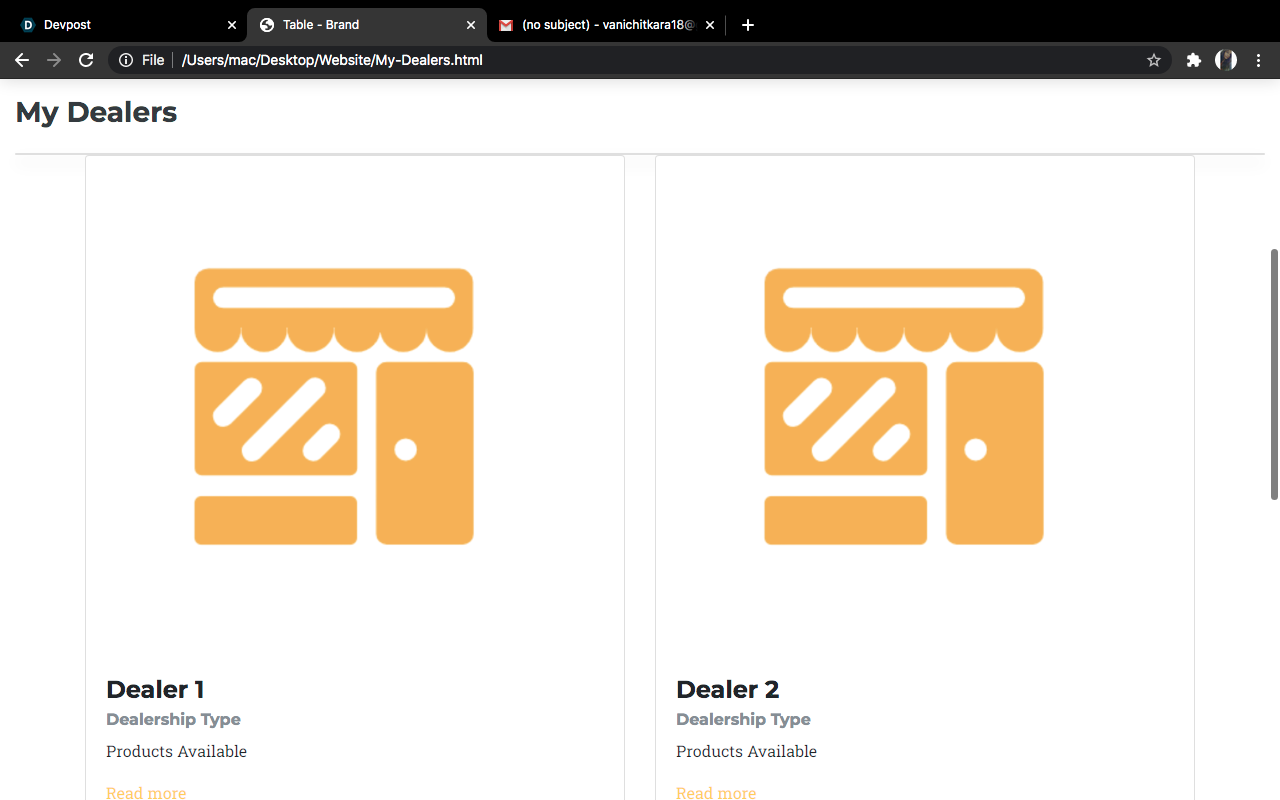Click the vertical scrollbar on the right
1280x800 pixels.
[x=1273, y=370]
